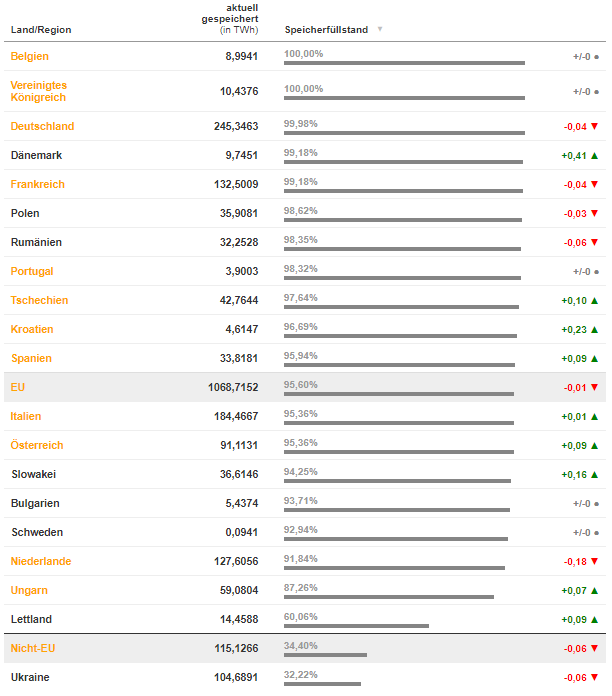The image size is (612, 696).
Task: Click green up arrow in Lettland row
Action: click(x=594, y=620)
